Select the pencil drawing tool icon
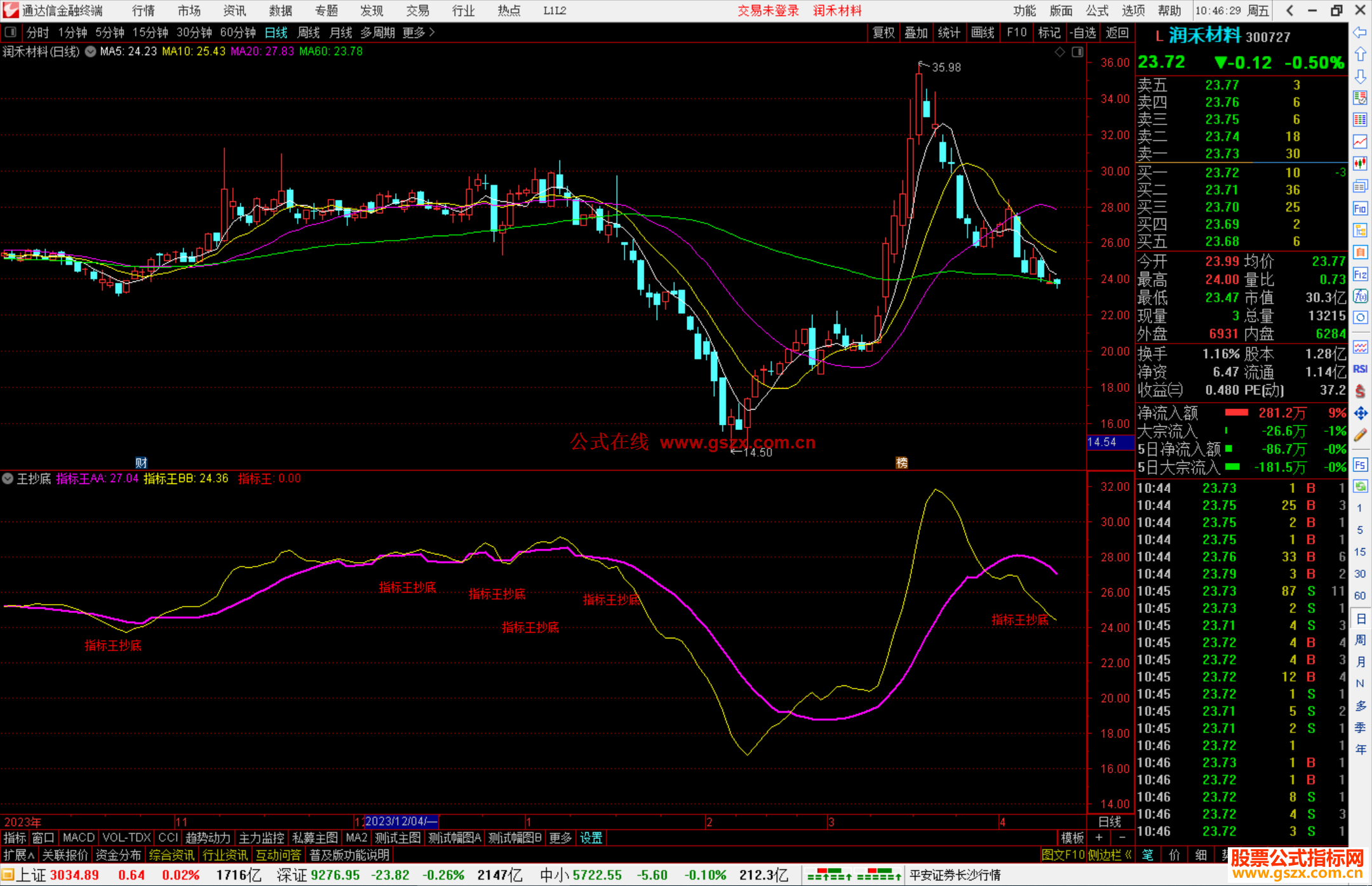Screen dimensions: 1372x886 point(1360,436)
